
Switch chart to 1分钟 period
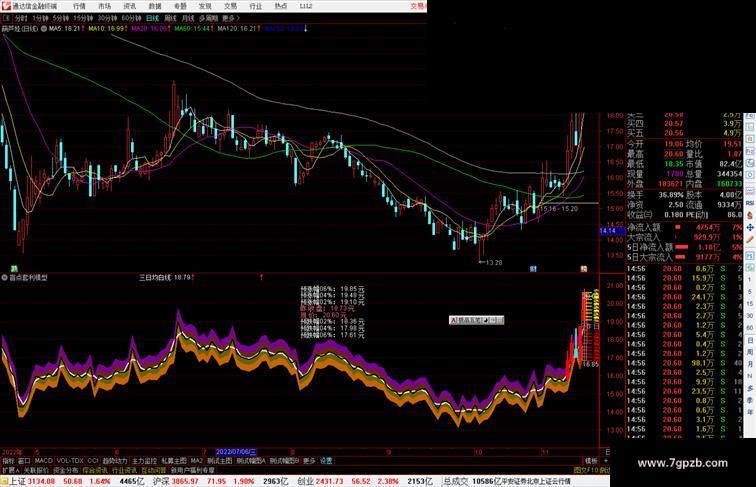pos(40,18)
